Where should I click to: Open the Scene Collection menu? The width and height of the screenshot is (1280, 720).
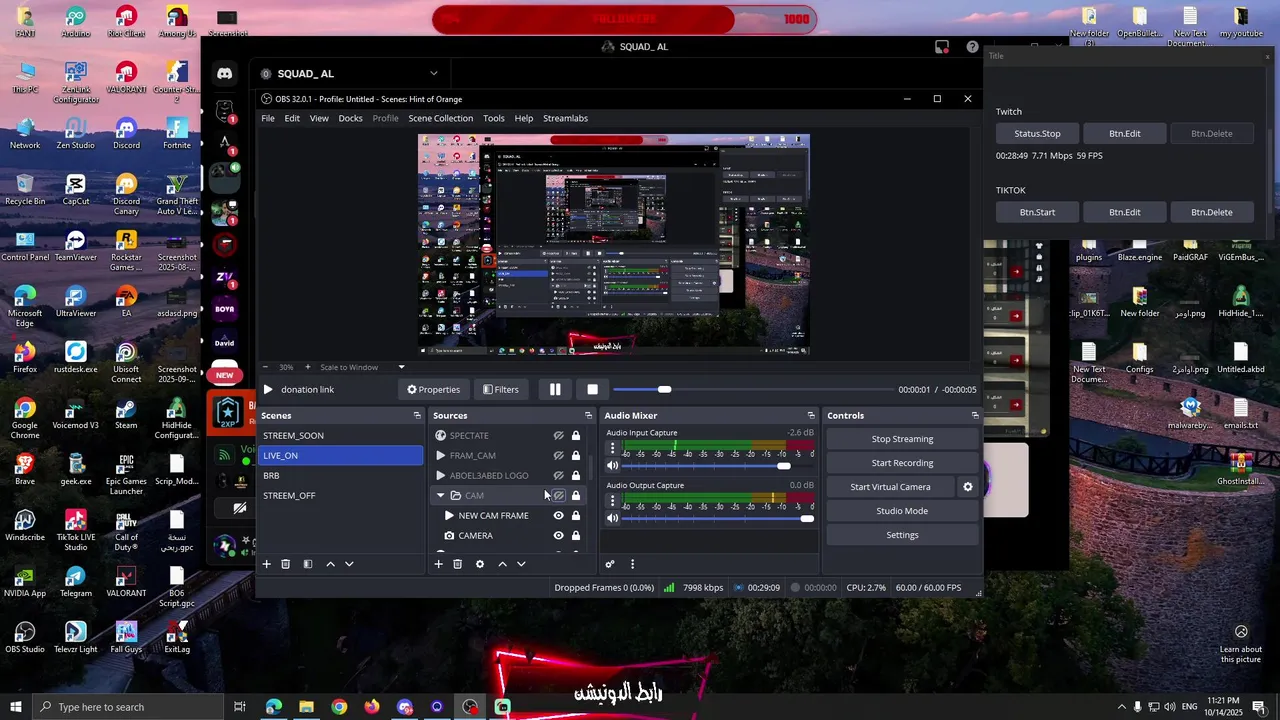pyautogui.click(x=440, y=118)
